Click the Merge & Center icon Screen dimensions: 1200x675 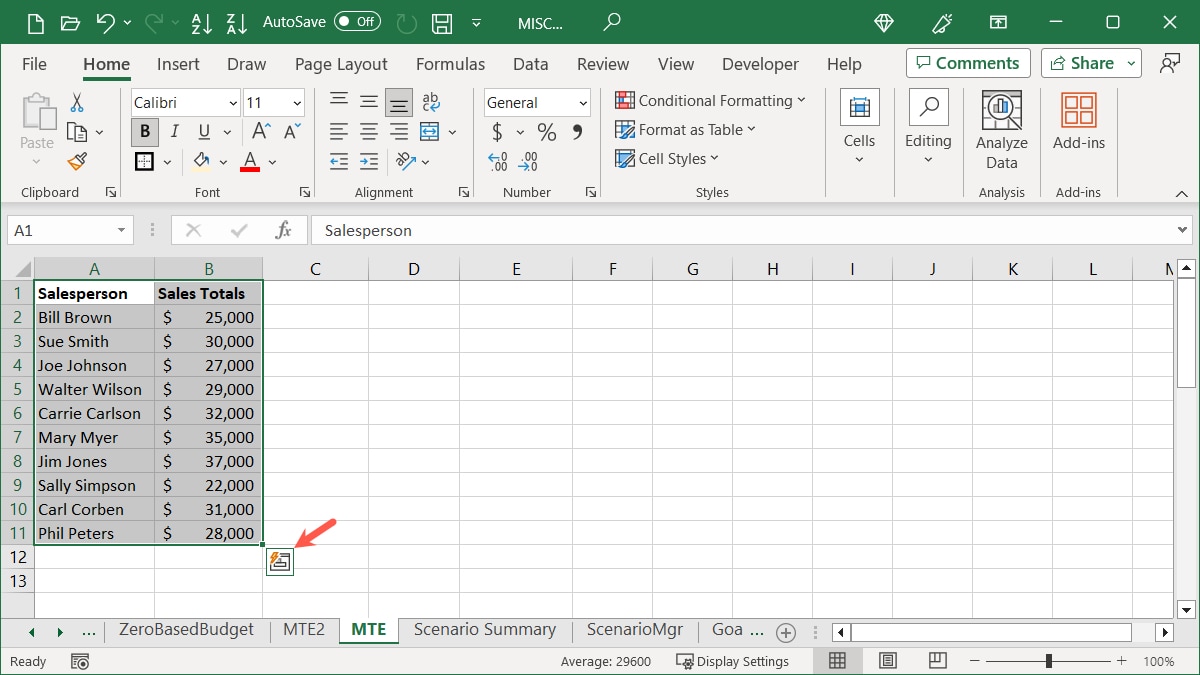[x=430, y=132]
